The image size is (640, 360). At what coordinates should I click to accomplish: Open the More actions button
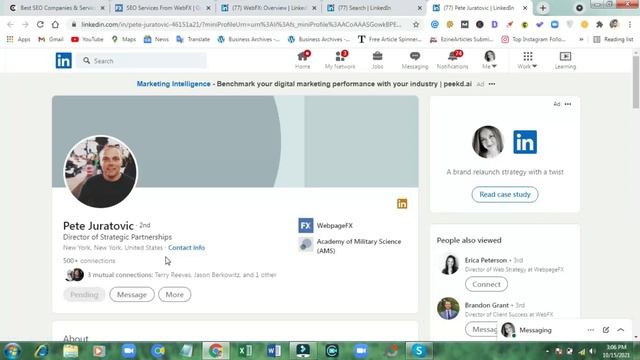[174, 294]
